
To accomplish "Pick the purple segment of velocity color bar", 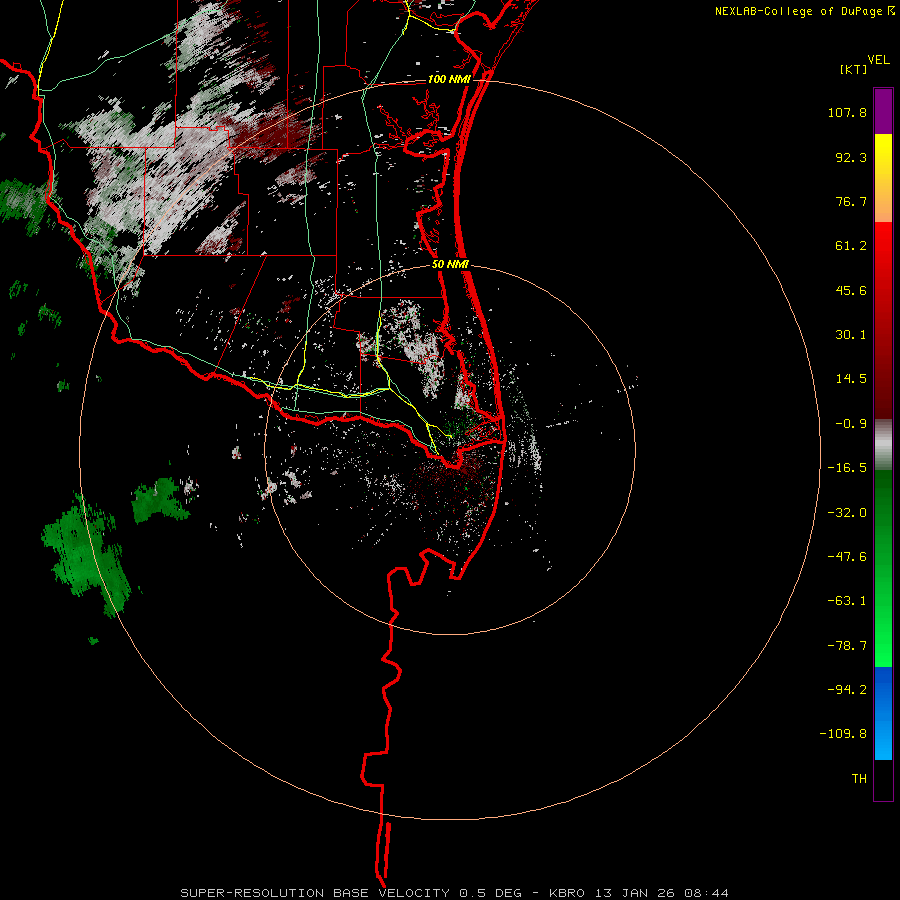I will (883, 111).
